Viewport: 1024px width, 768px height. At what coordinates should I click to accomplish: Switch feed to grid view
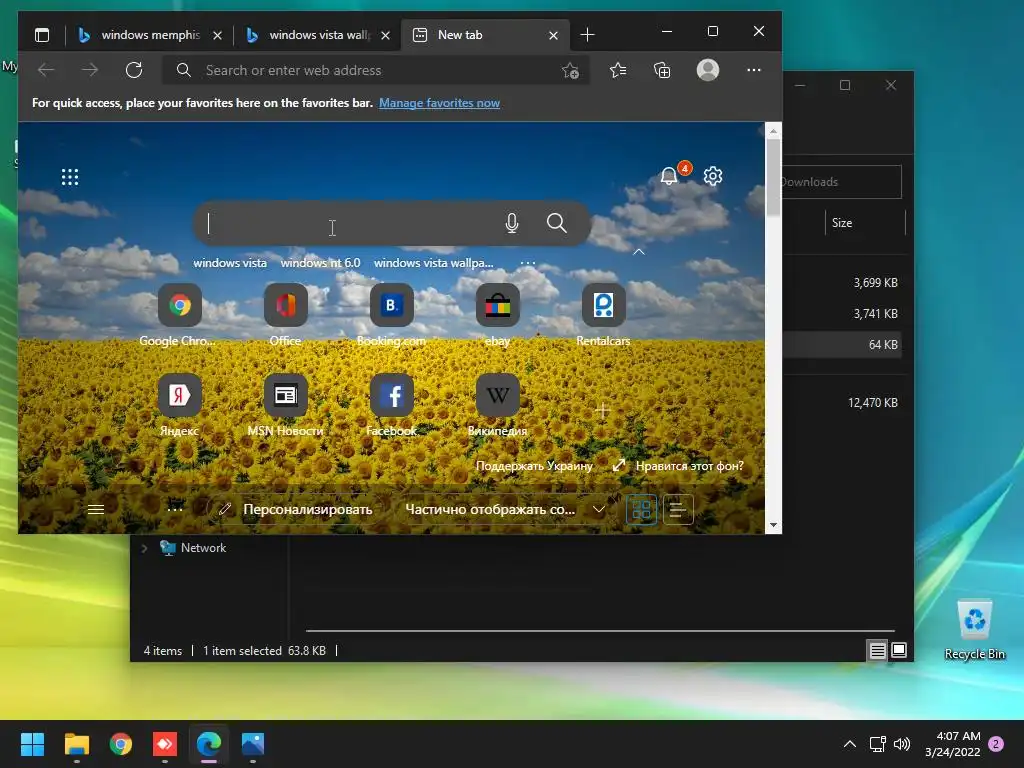641,509
